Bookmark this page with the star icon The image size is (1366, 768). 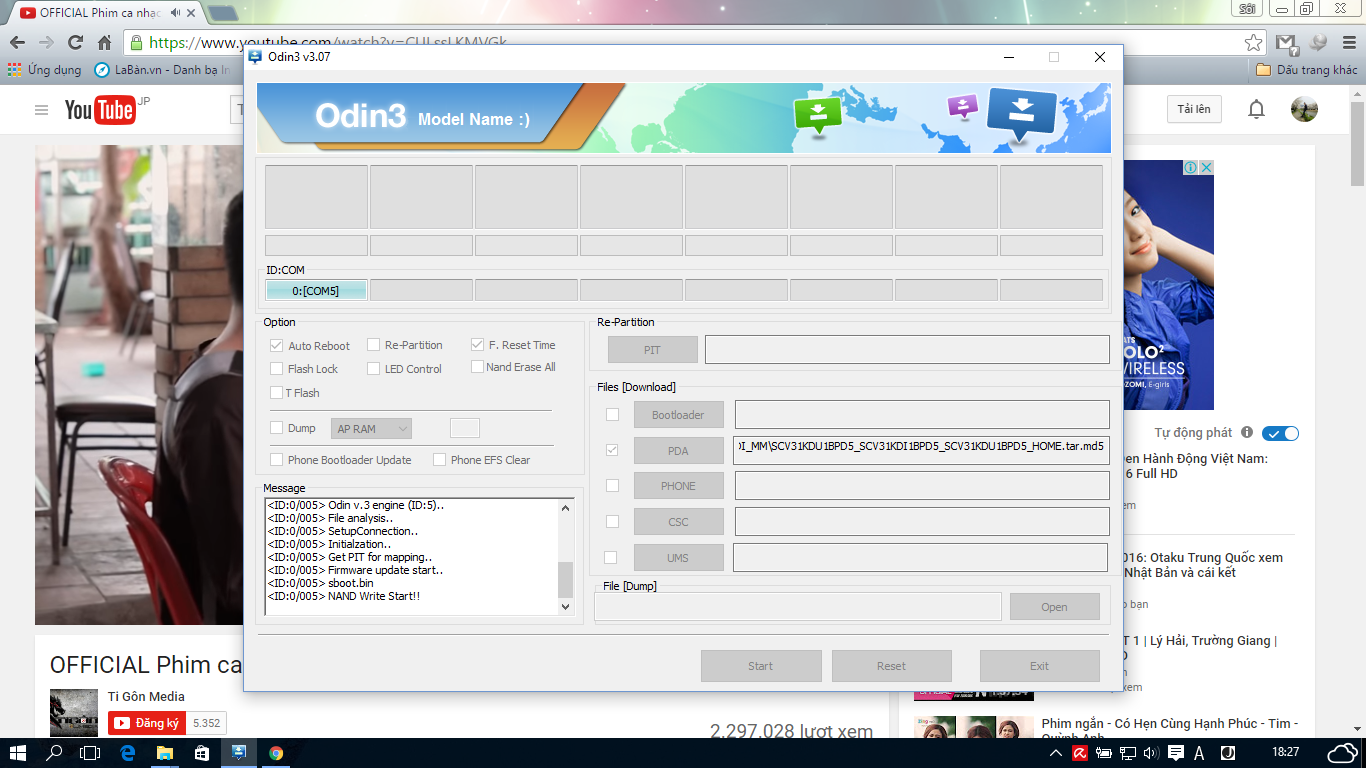(x=1253, y=43)
